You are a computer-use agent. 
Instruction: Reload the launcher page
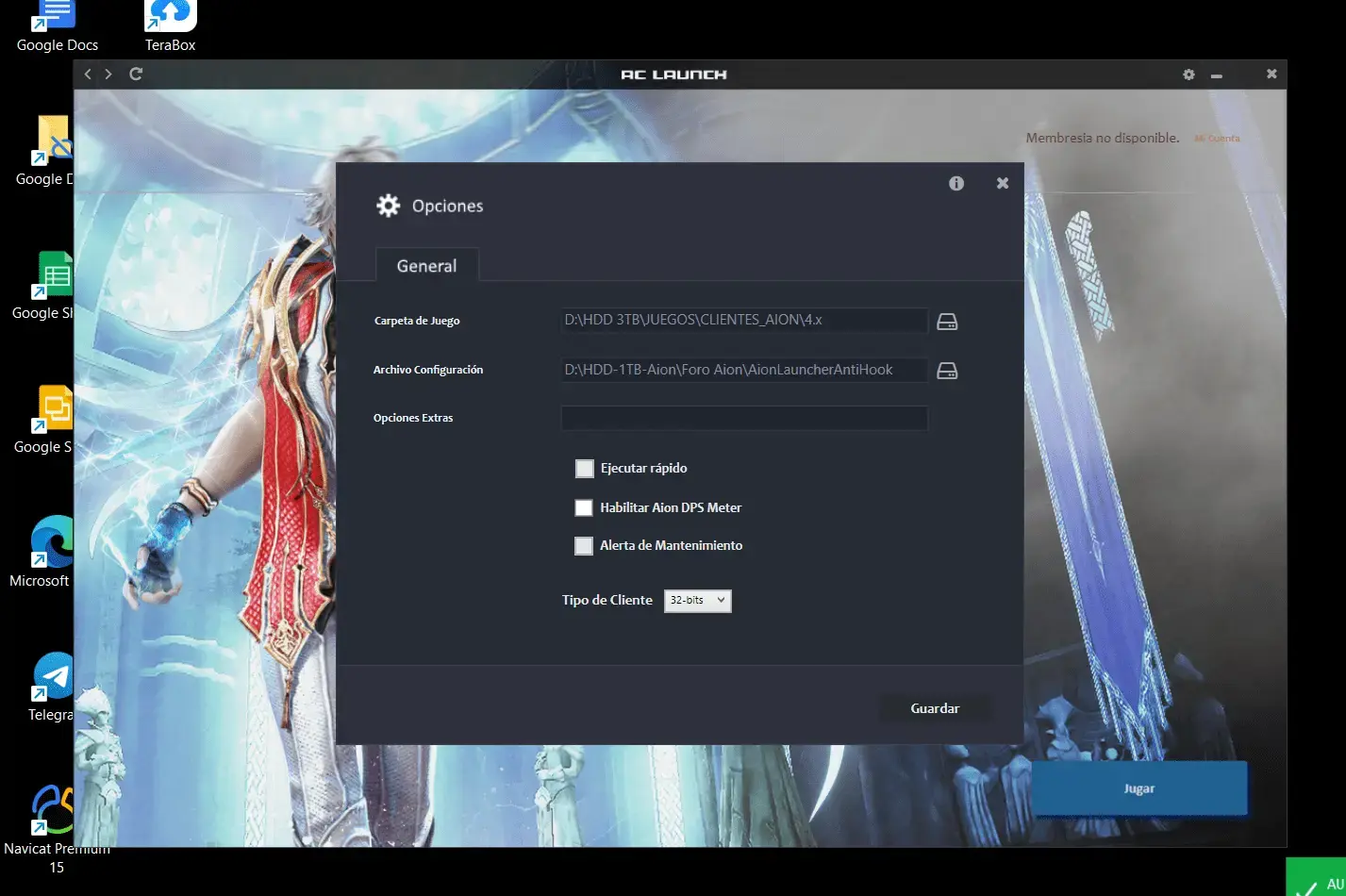click(x=136, y=74)
